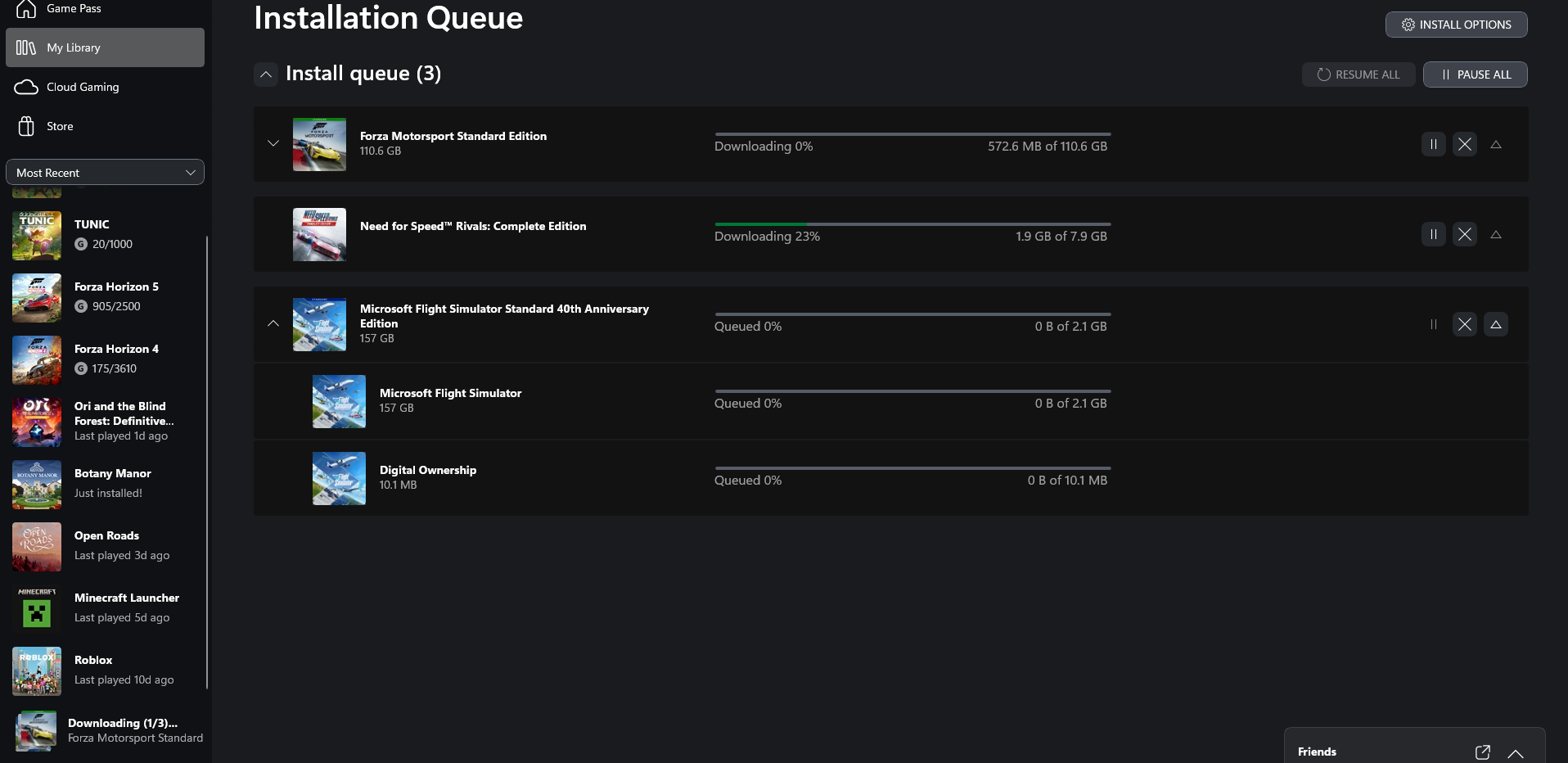
Task: Open the Store section
Action: pos(105,126)
